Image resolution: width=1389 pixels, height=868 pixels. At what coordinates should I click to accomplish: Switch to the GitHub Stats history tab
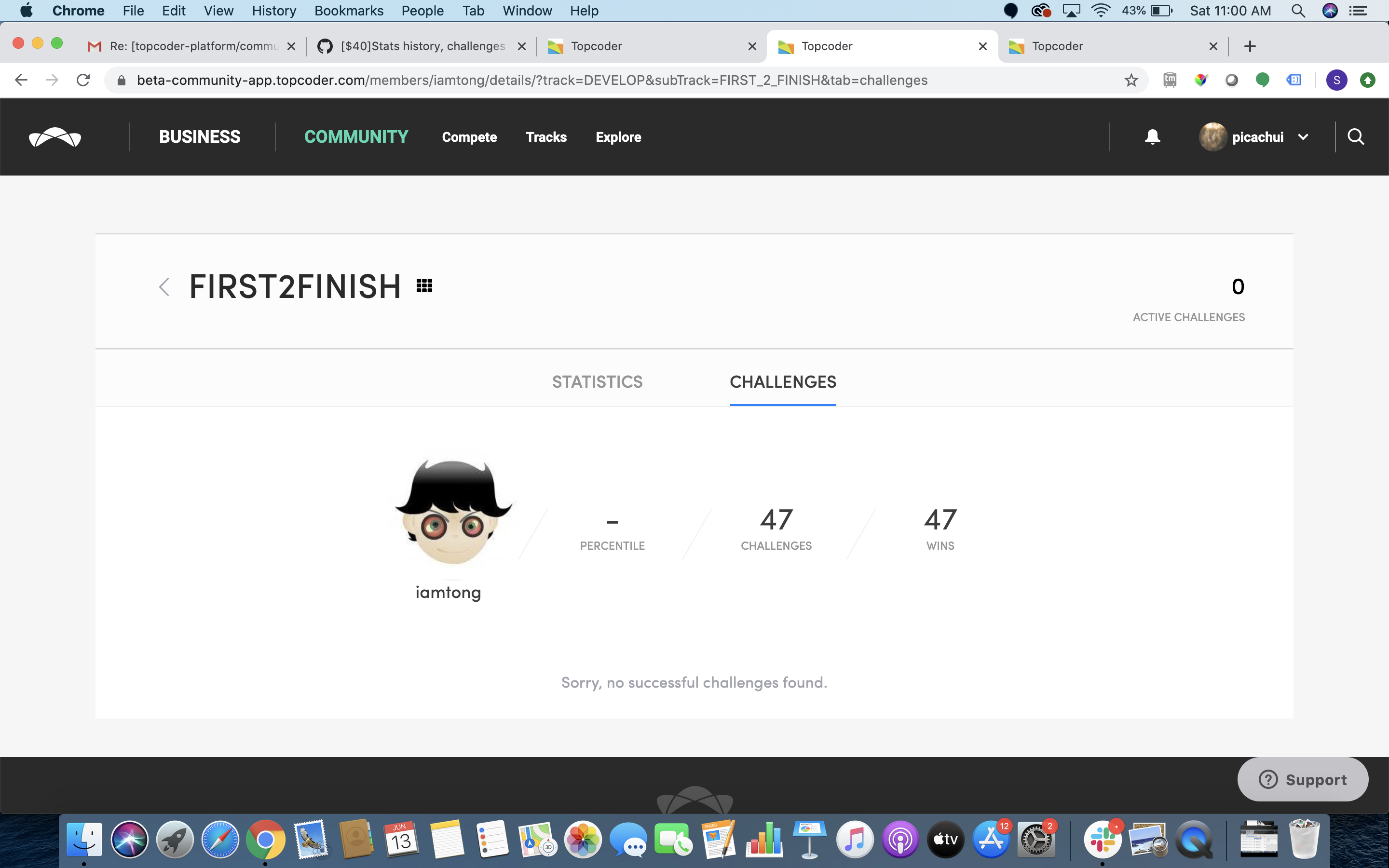422,46
